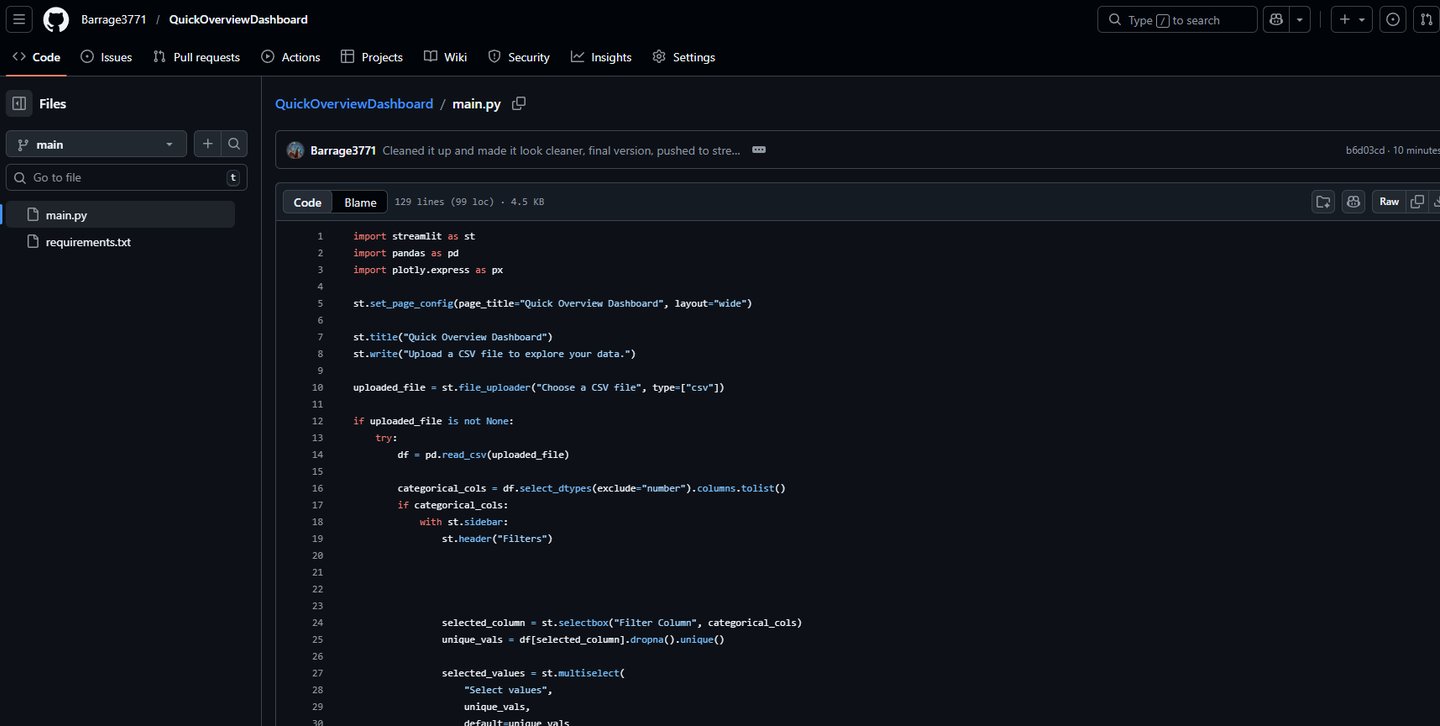Copy raw file contents icon
1440x726 pixels.
click(x=1417, y=202)
